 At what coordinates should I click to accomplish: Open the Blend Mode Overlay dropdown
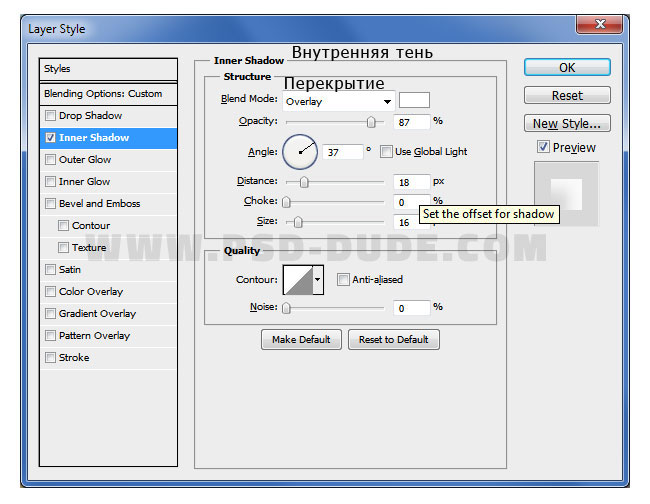pyautogui.click(x=338, y=102)
